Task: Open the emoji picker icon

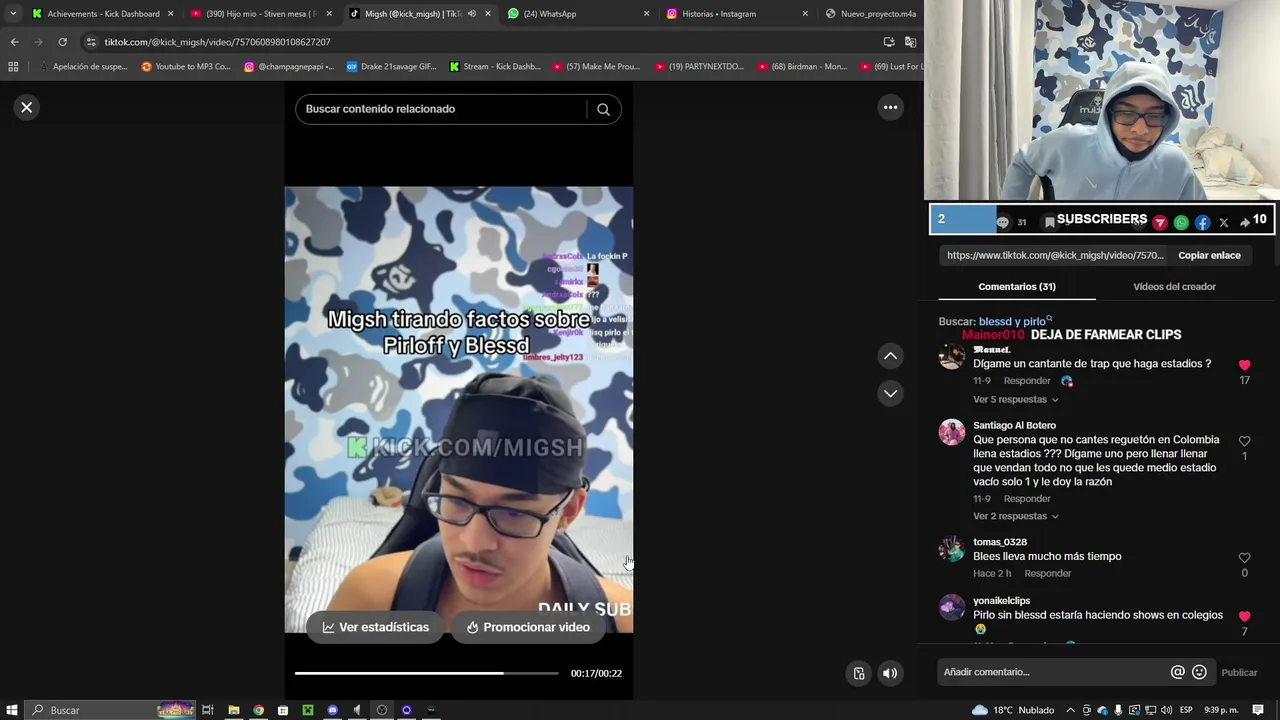Action: pos(1199,672)
